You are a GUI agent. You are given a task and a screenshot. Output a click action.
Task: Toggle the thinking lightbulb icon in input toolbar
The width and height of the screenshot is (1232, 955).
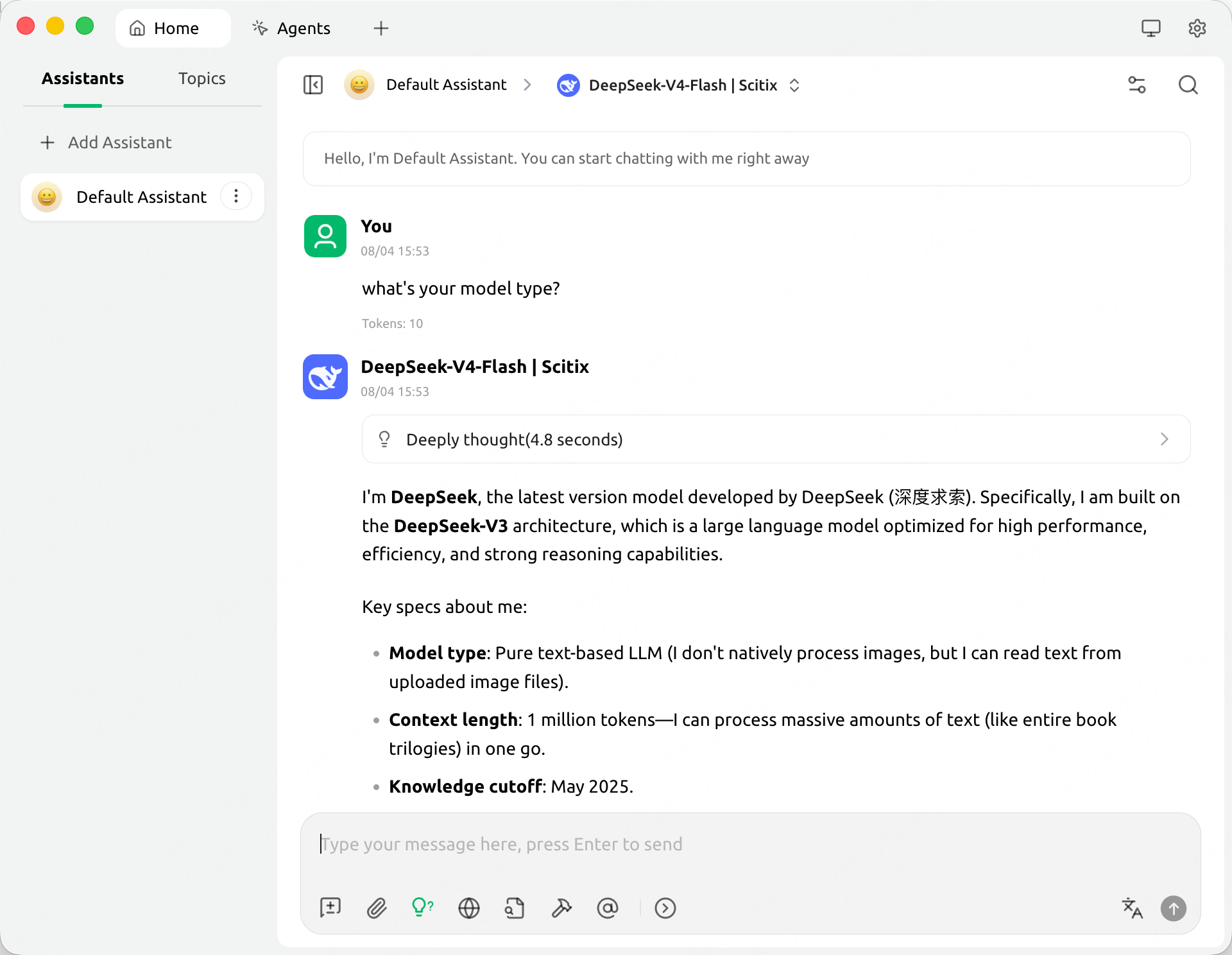pyautogui.click(x=422, y=908)
